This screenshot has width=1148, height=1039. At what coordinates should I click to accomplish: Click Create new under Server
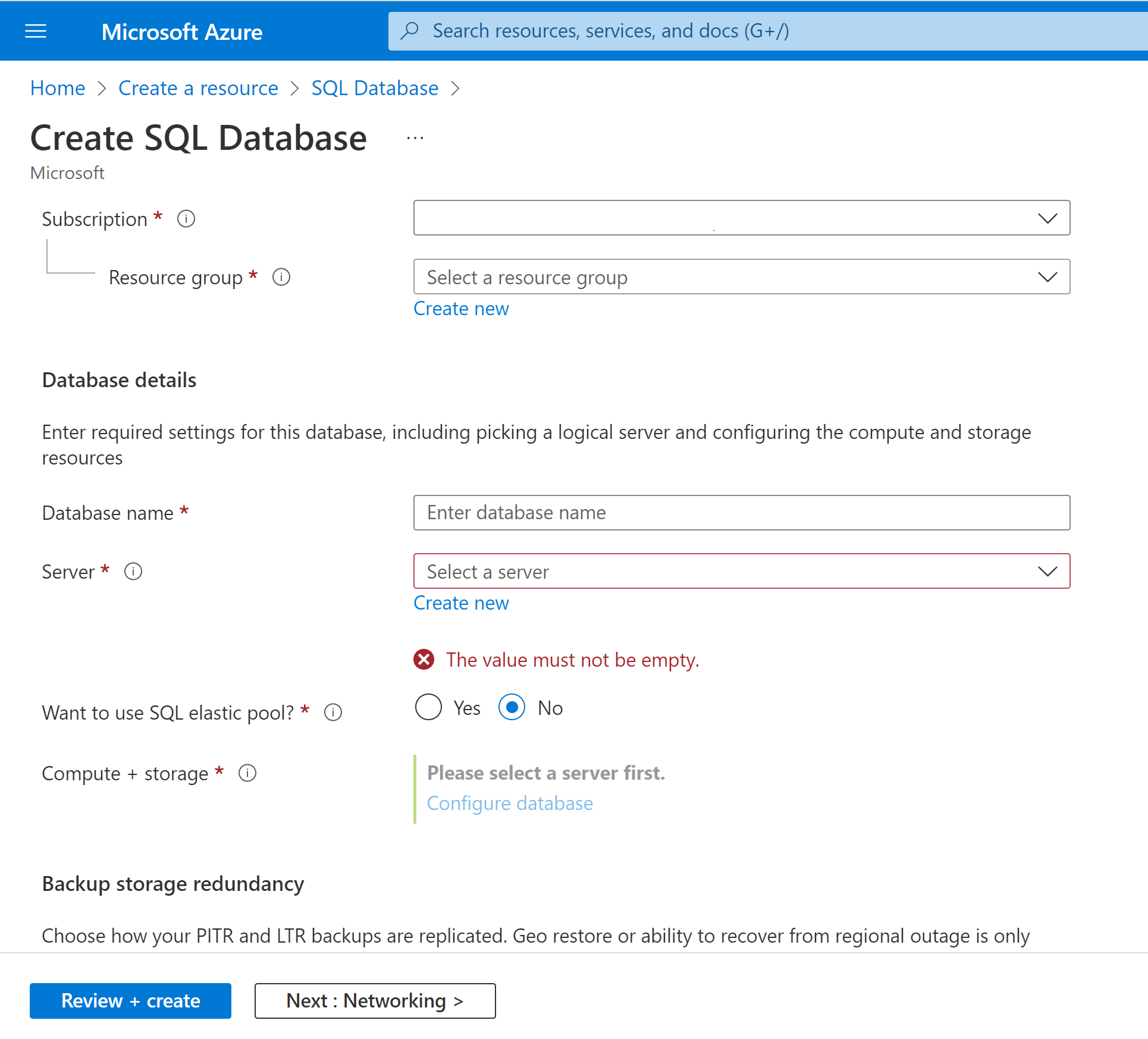pos(461,603)
